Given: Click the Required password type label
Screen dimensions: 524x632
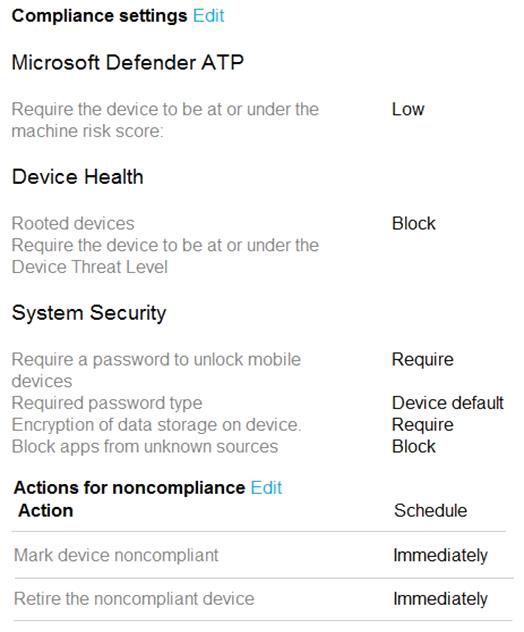Looking at the screenshot, I should 107,403.
